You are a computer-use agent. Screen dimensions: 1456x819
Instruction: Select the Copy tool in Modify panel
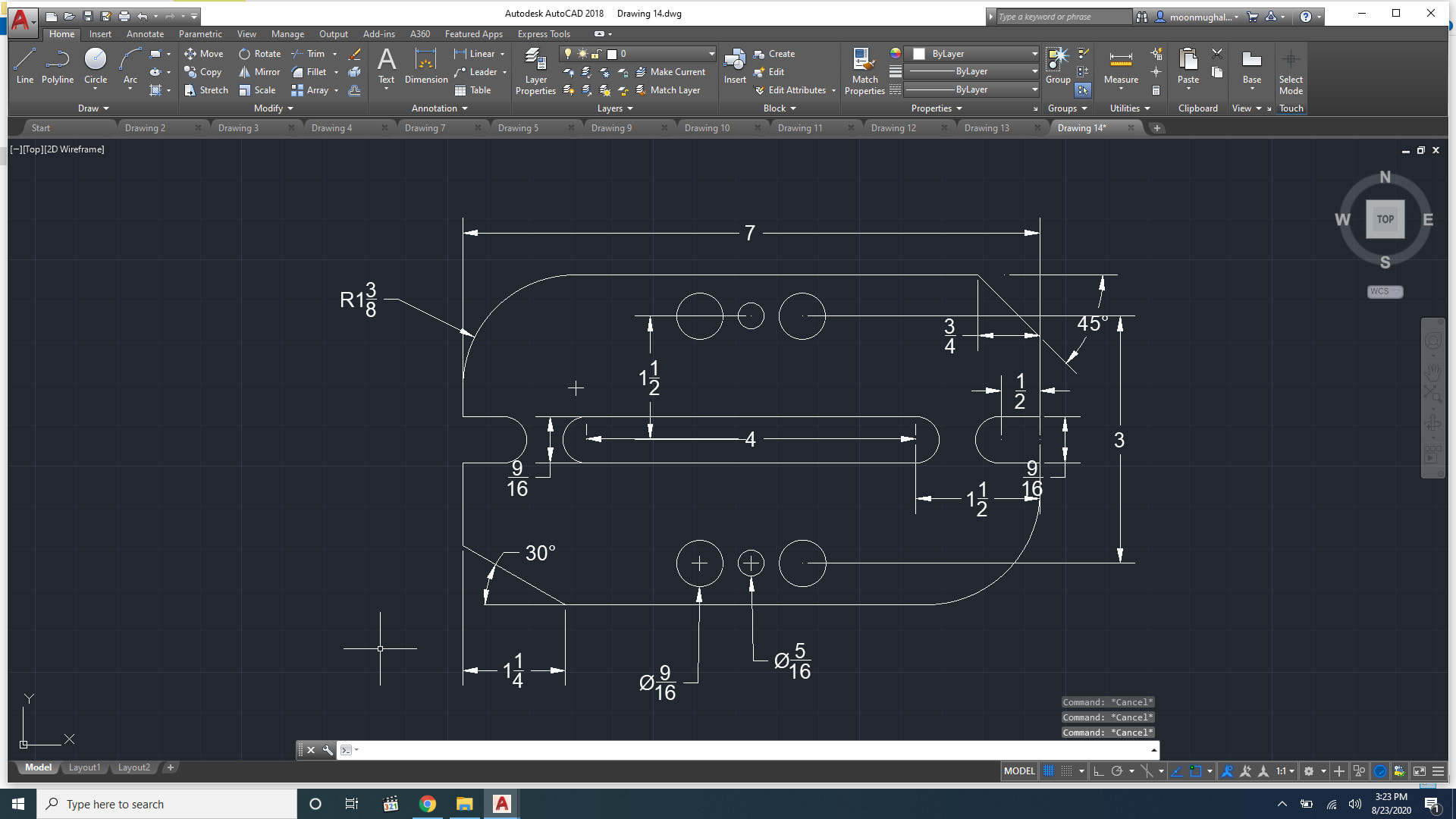pyautogui.click(x=203, y=72)
